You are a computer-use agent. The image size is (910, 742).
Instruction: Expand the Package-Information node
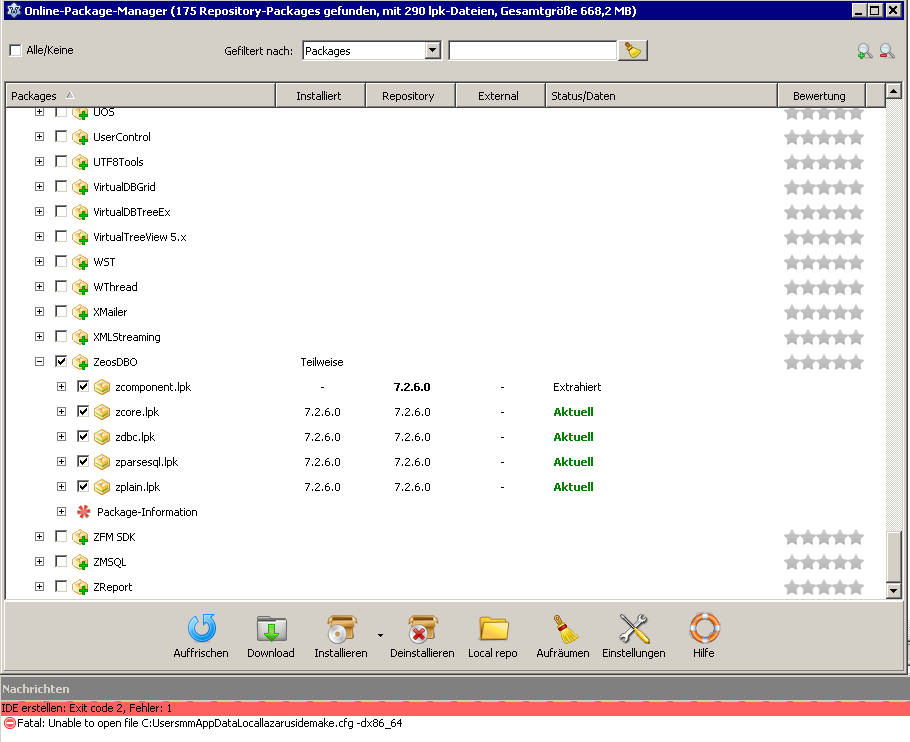[61, 512]
